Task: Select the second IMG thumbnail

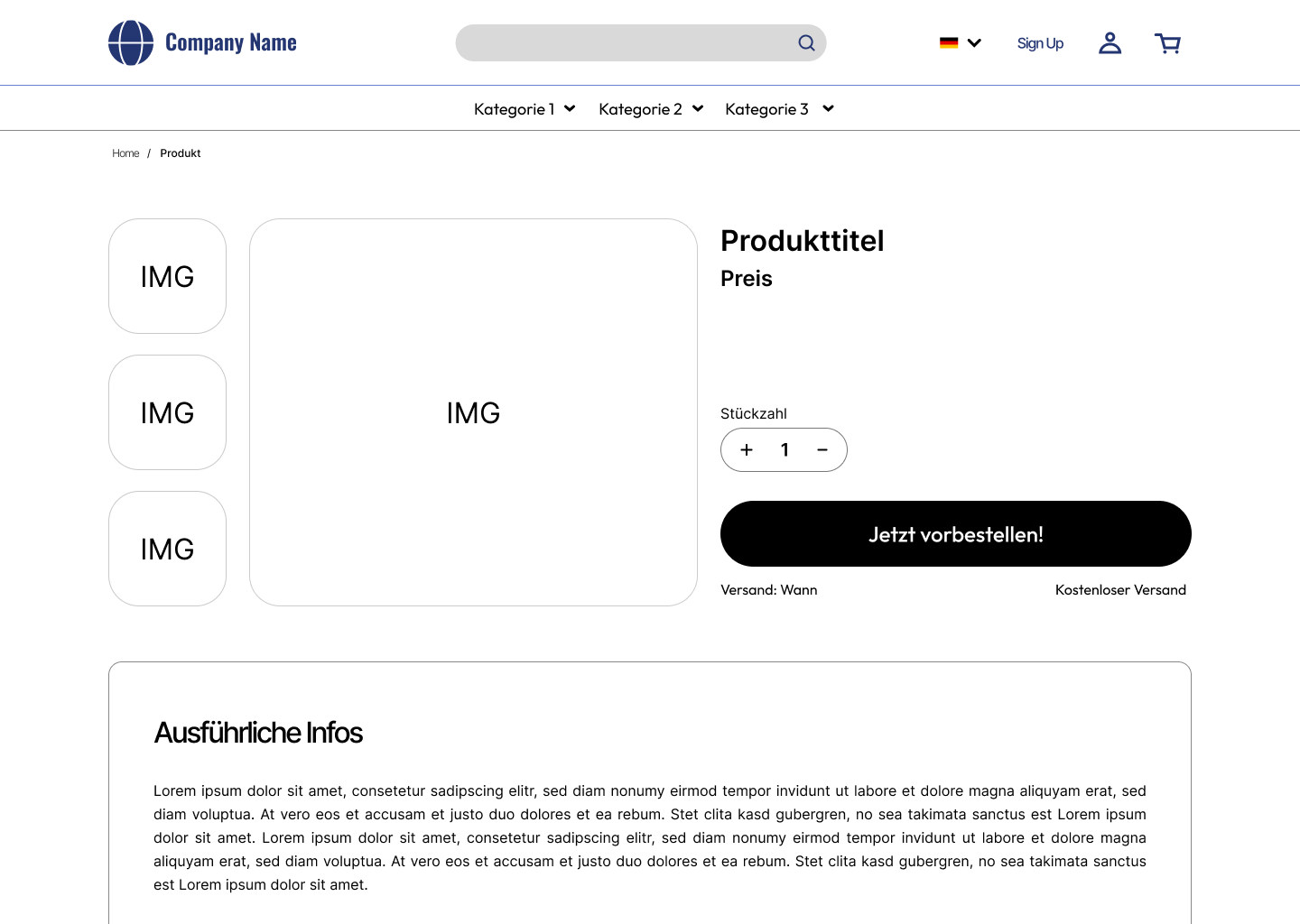Action: pyautogui.click(x=167, y=412)
